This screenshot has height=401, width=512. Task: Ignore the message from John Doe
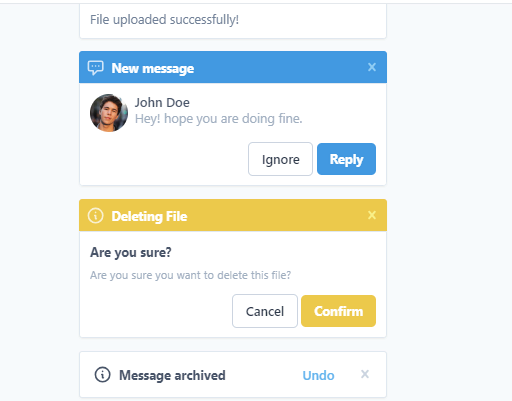pyautogui.click(x=280, y=159)
